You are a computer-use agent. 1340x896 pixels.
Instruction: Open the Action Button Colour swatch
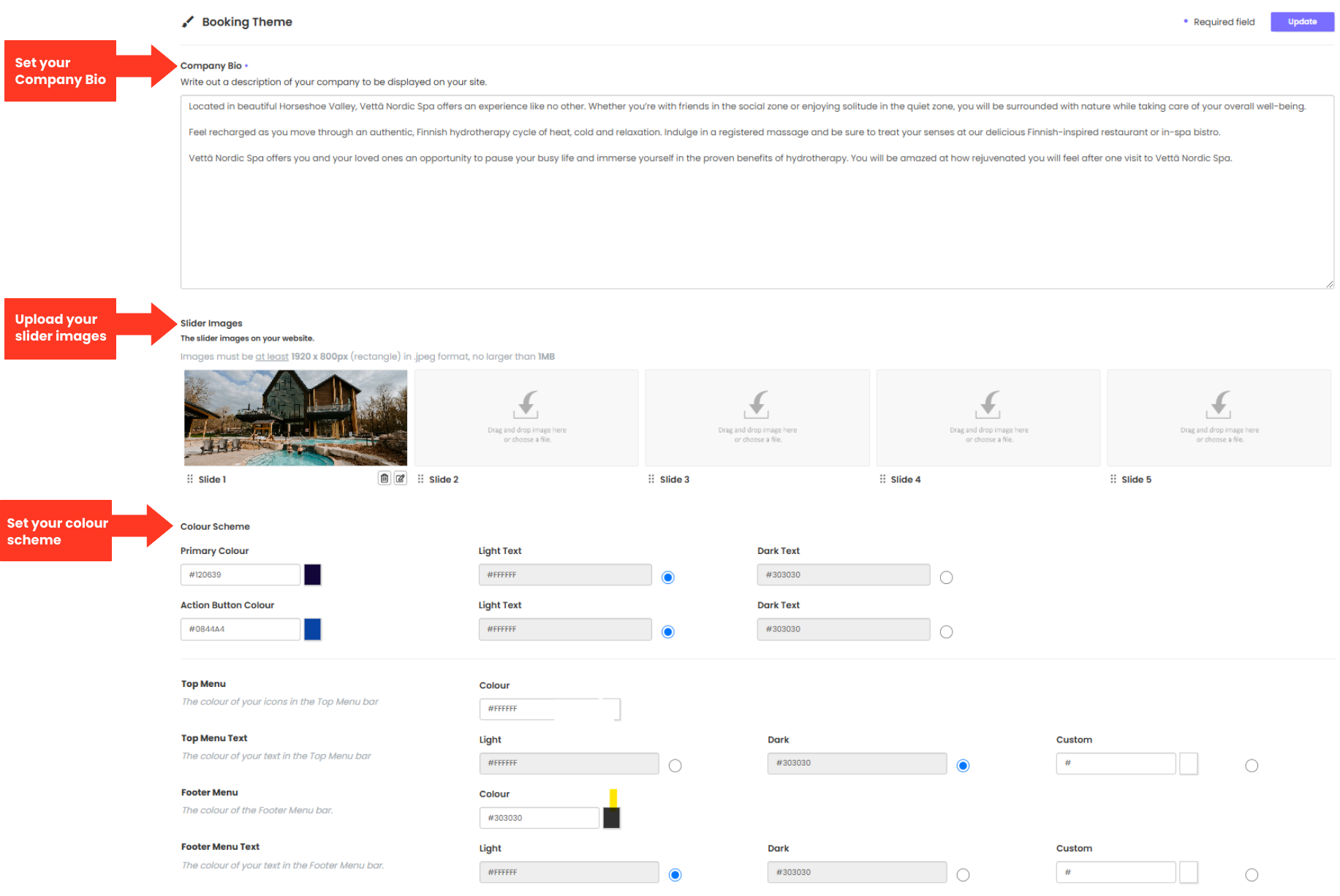click(x=313, y=629)
